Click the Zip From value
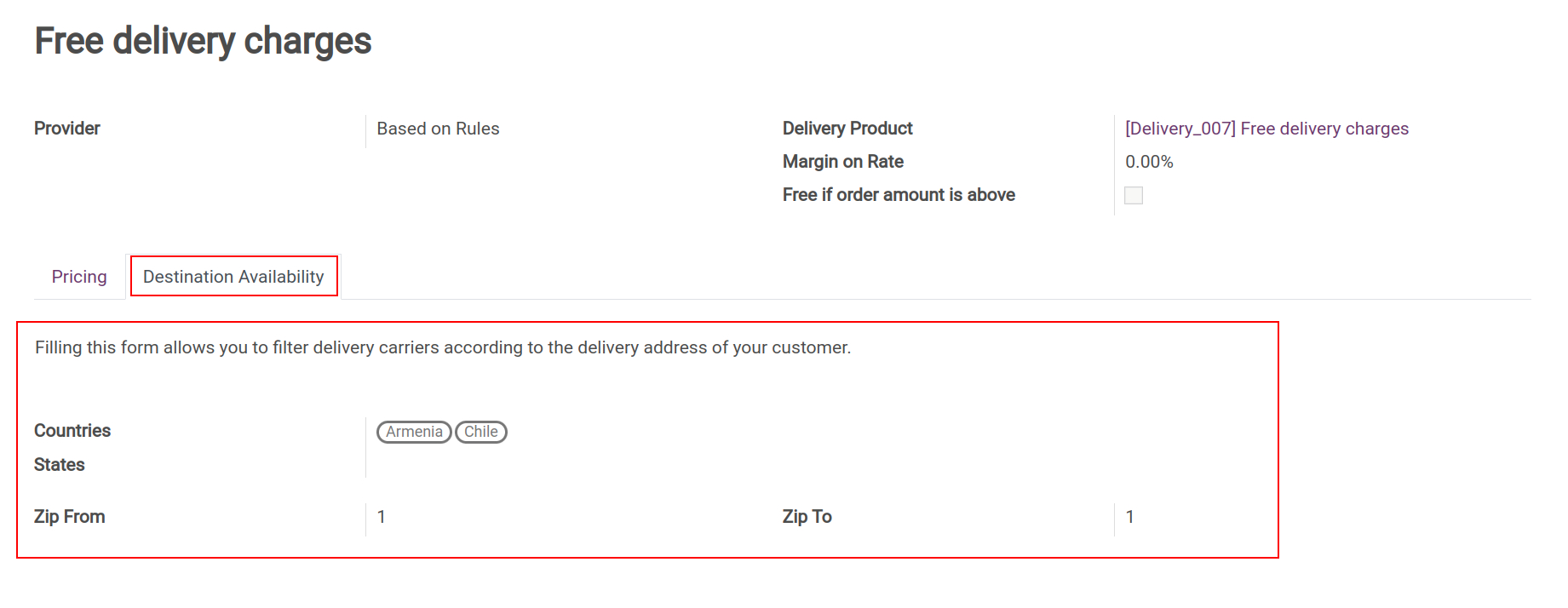Screen dimensions: 1568x608 click(382, 517)
